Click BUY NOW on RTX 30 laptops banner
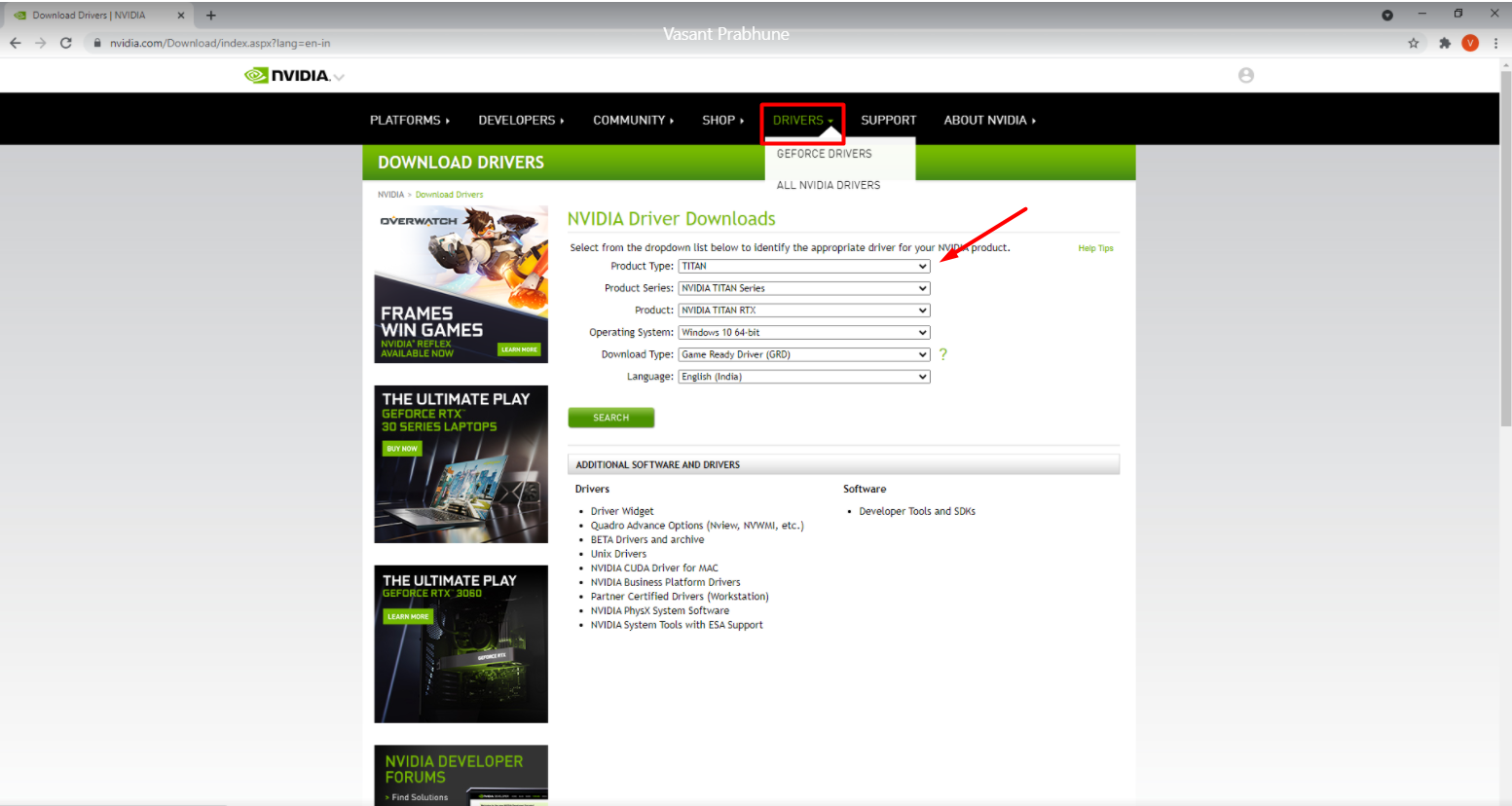Image resolution: width=1512 pixels, height=806 pixels. 402,449
